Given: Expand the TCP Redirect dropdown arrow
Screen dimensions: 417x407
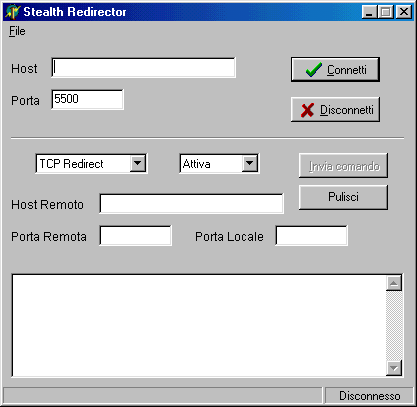Looking at the screenshot, I should [138, 163].
